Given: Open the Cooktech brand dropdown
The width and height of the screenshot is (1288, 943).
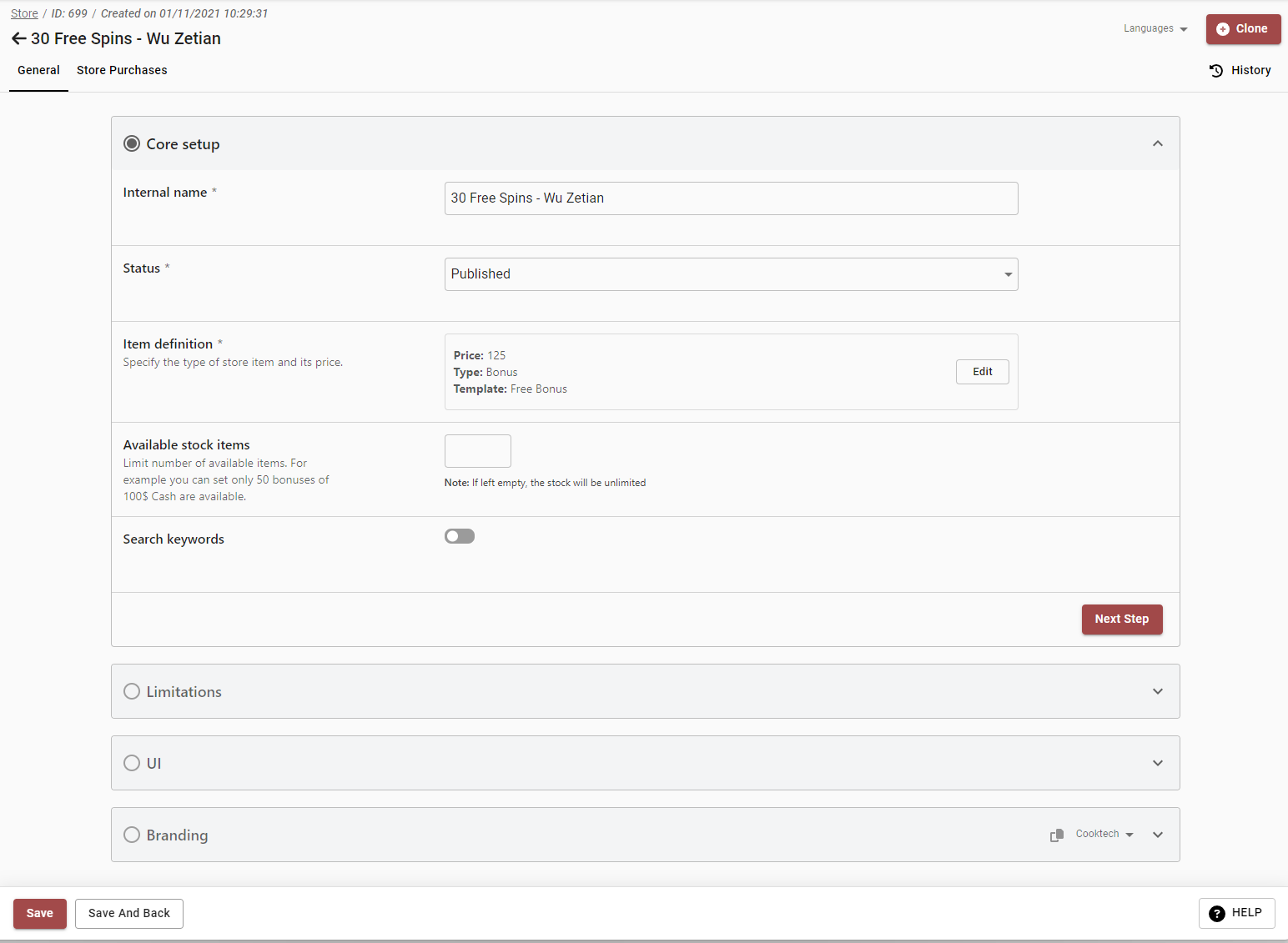Looking at the screenshot, I should point(1104,834).
